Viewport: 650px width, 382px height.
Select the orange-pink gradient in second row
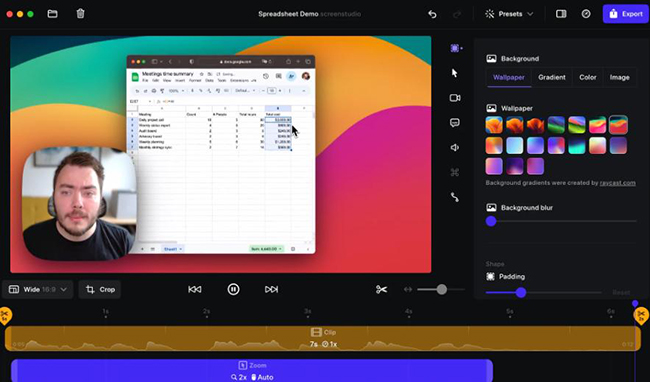(494, 146)
